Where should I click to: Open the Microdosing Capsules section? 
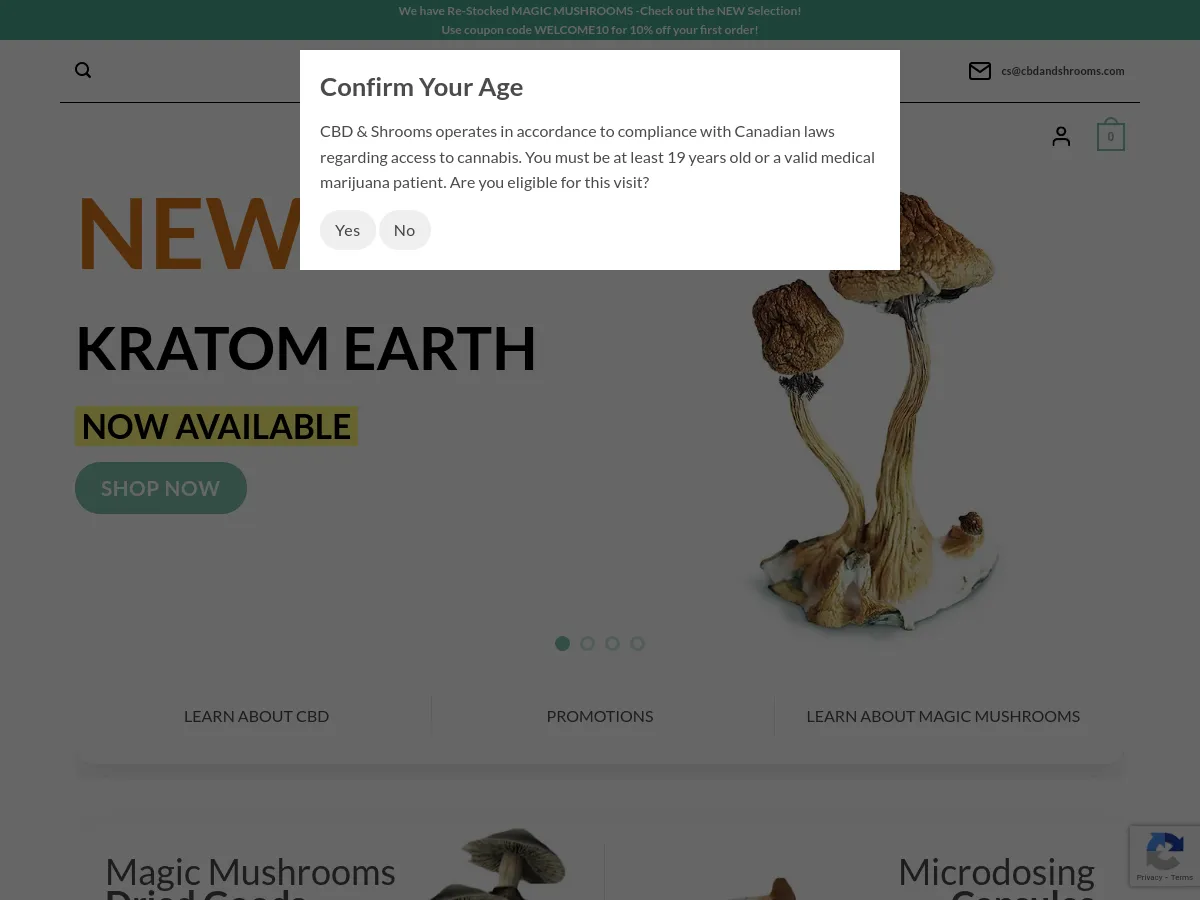pos(996,871)
